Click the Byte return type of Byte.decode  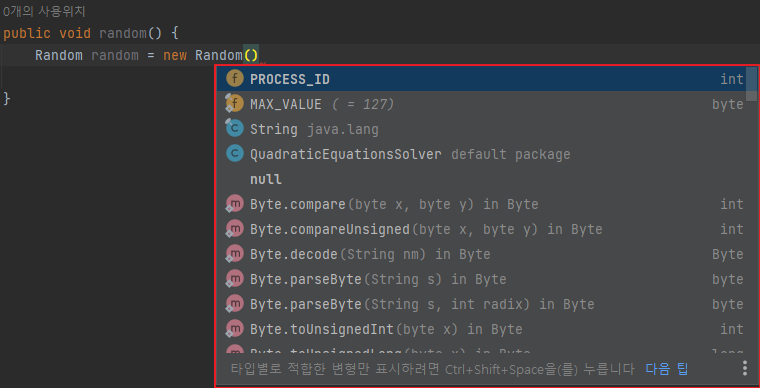coord(728,254)
